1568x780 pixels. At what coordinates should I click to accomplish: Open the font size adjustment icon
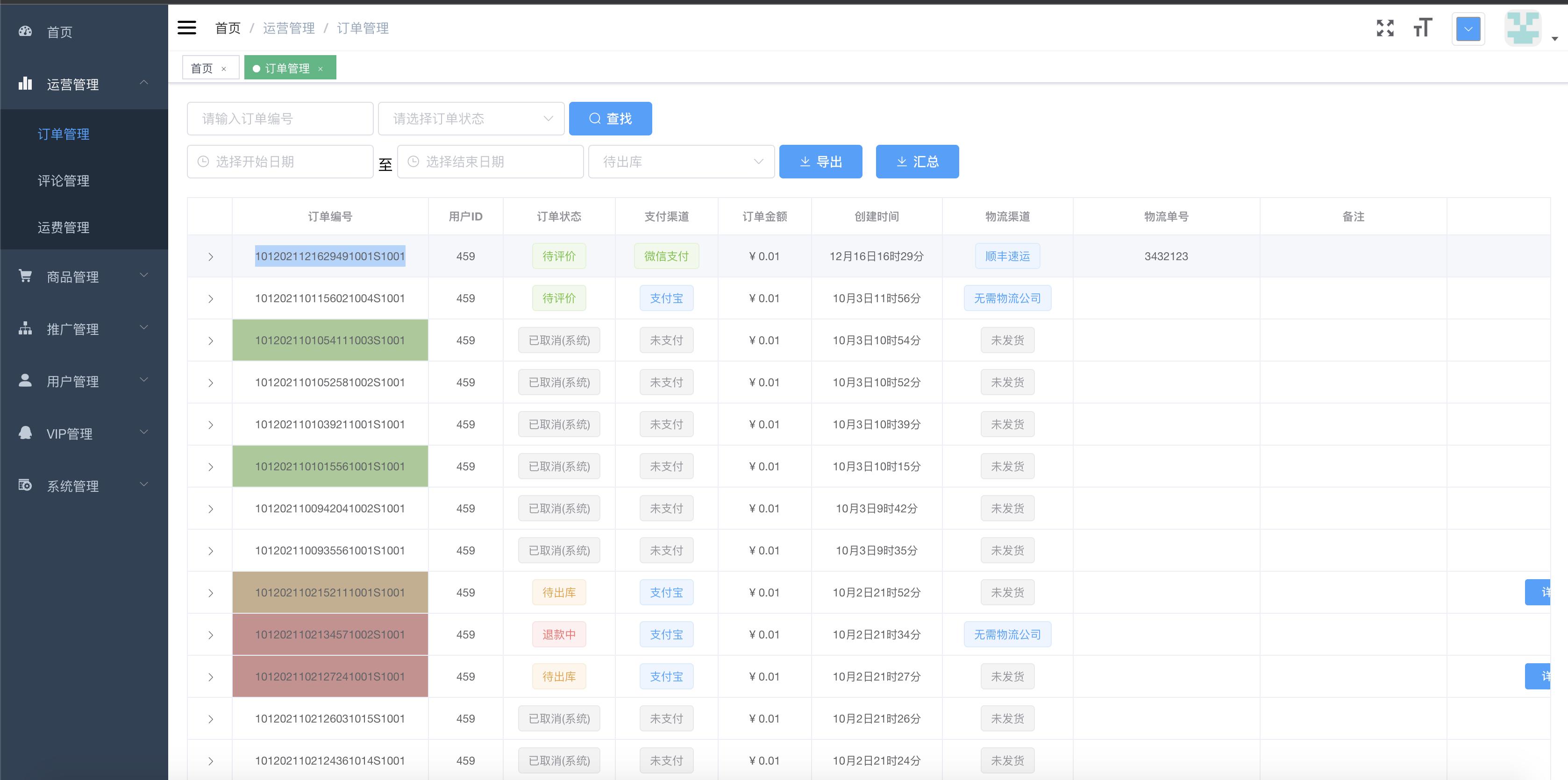pos(1423,28)
